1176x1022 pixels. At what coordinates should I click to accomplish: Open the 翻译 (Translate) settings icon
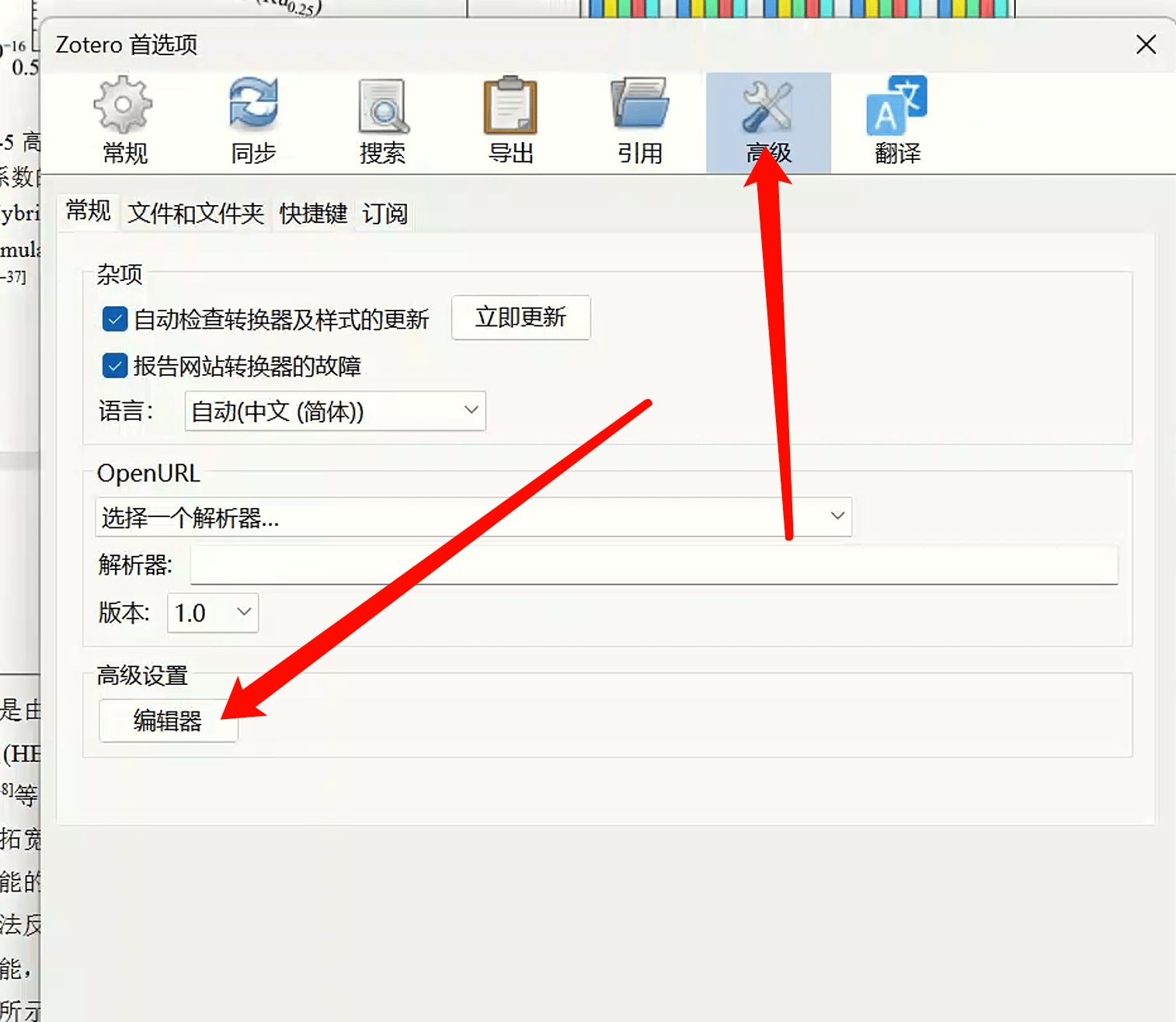896,120
